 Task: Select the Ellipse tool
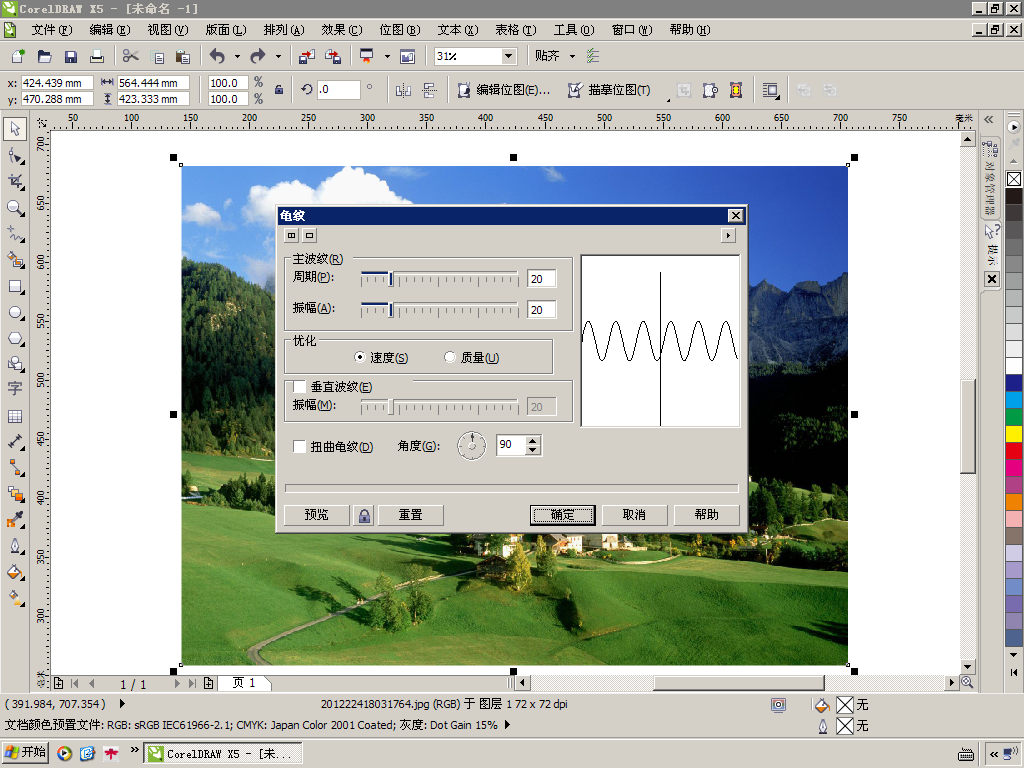tap(15, 313)
